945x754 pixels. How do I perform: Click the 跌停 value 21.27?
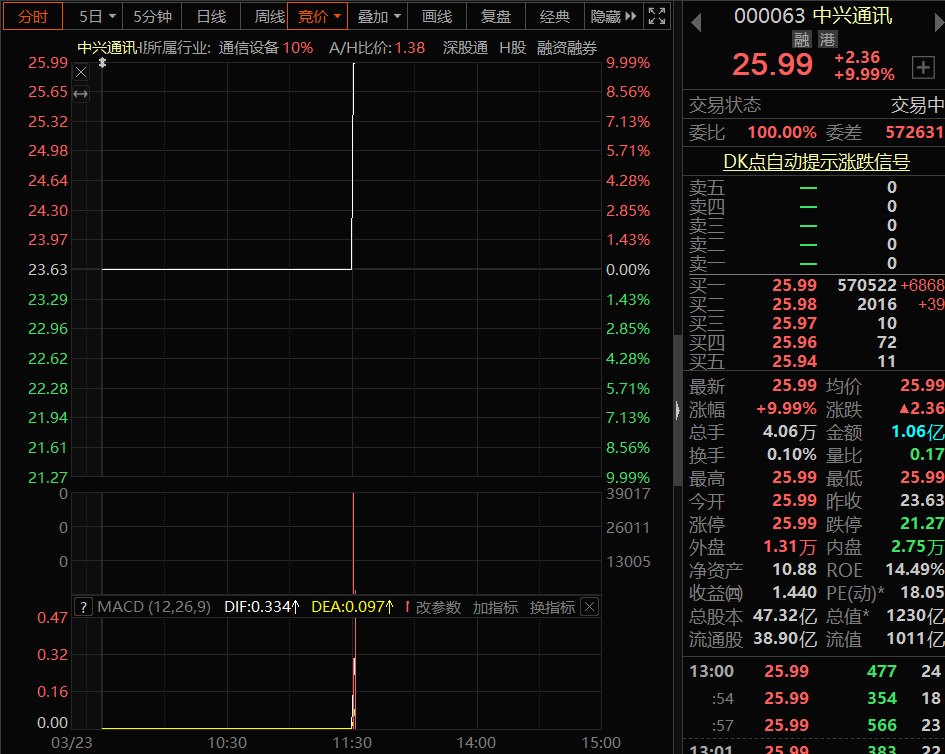coord(922,523)
